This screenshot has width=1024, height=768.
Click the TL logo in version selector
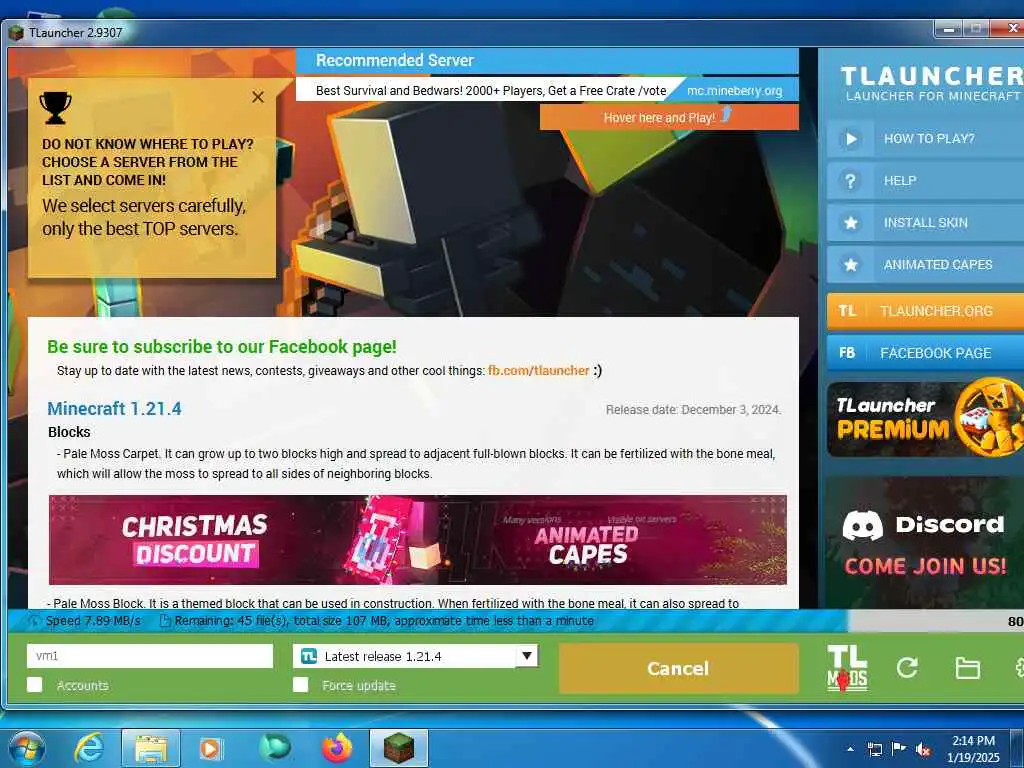click(x=309, y=656)
